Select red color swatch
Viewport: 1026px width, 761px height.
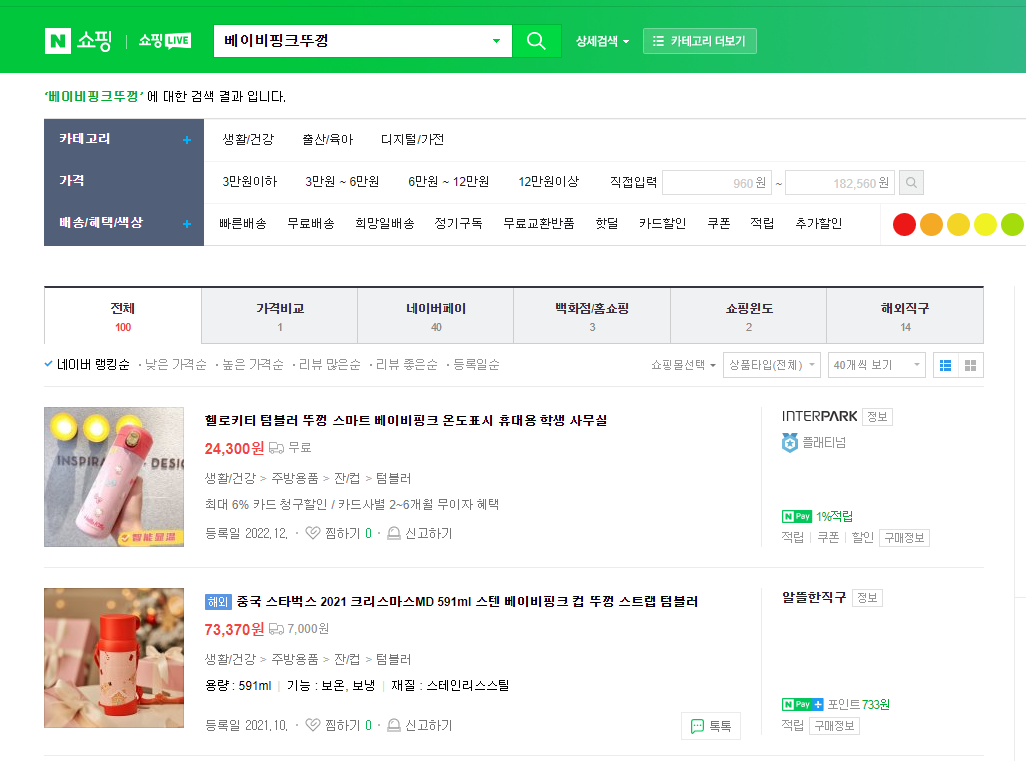[904, 224]
